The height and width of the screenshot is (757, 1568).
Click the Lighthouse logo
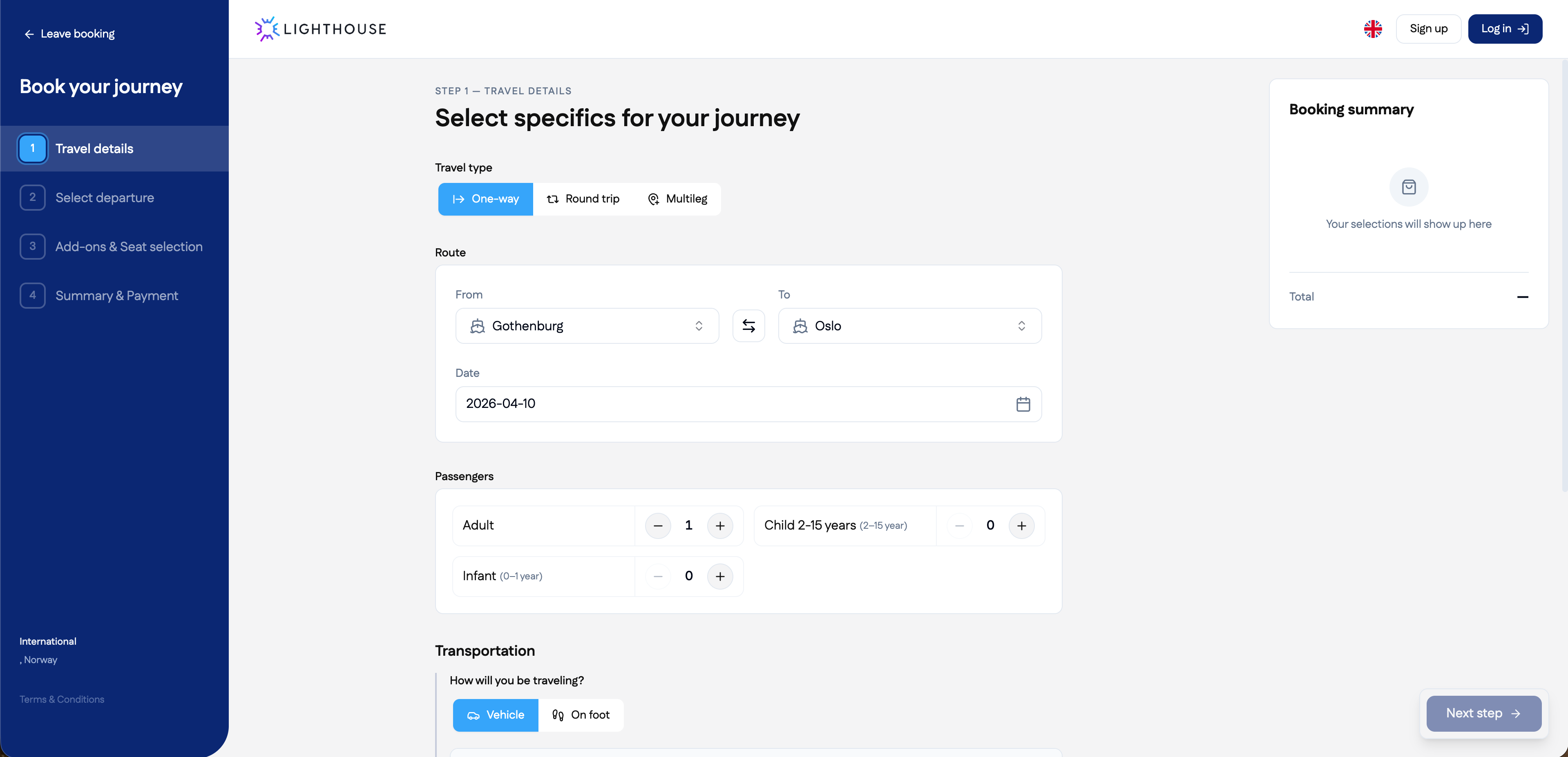click(320, 29)
